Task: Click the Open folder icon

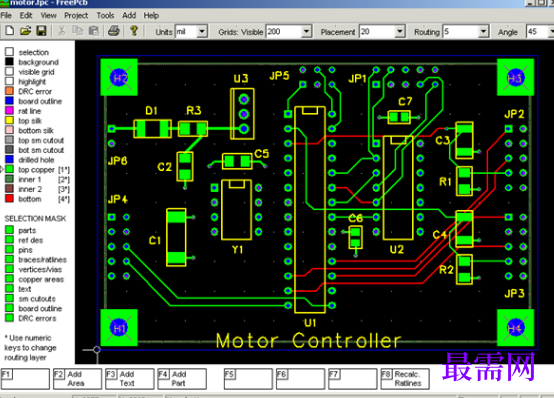Action: pyautogui.click(x=25, y=31)
